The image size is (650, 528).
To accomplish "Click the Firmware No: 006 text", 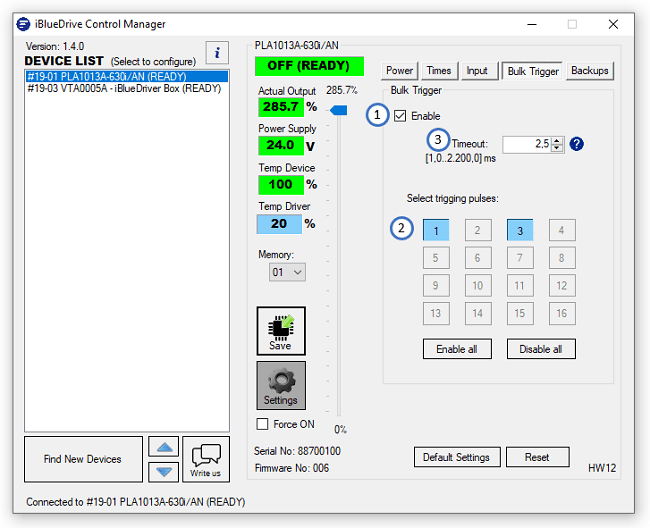I will coord(292,468).
